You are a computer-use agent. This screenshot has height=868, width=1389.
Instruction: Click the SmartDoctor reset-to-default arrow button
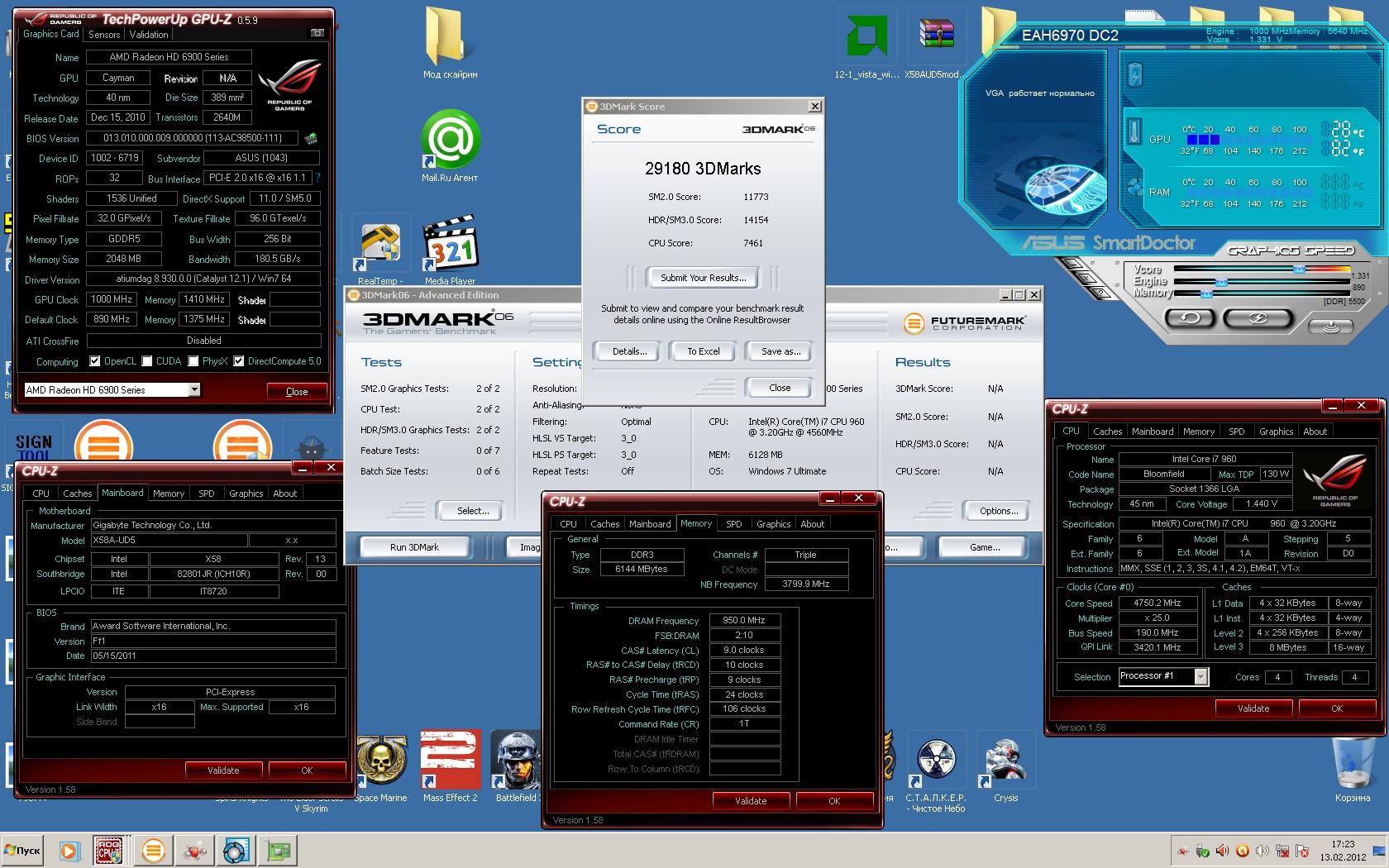pyautogui.click(x=1190, y=317)
